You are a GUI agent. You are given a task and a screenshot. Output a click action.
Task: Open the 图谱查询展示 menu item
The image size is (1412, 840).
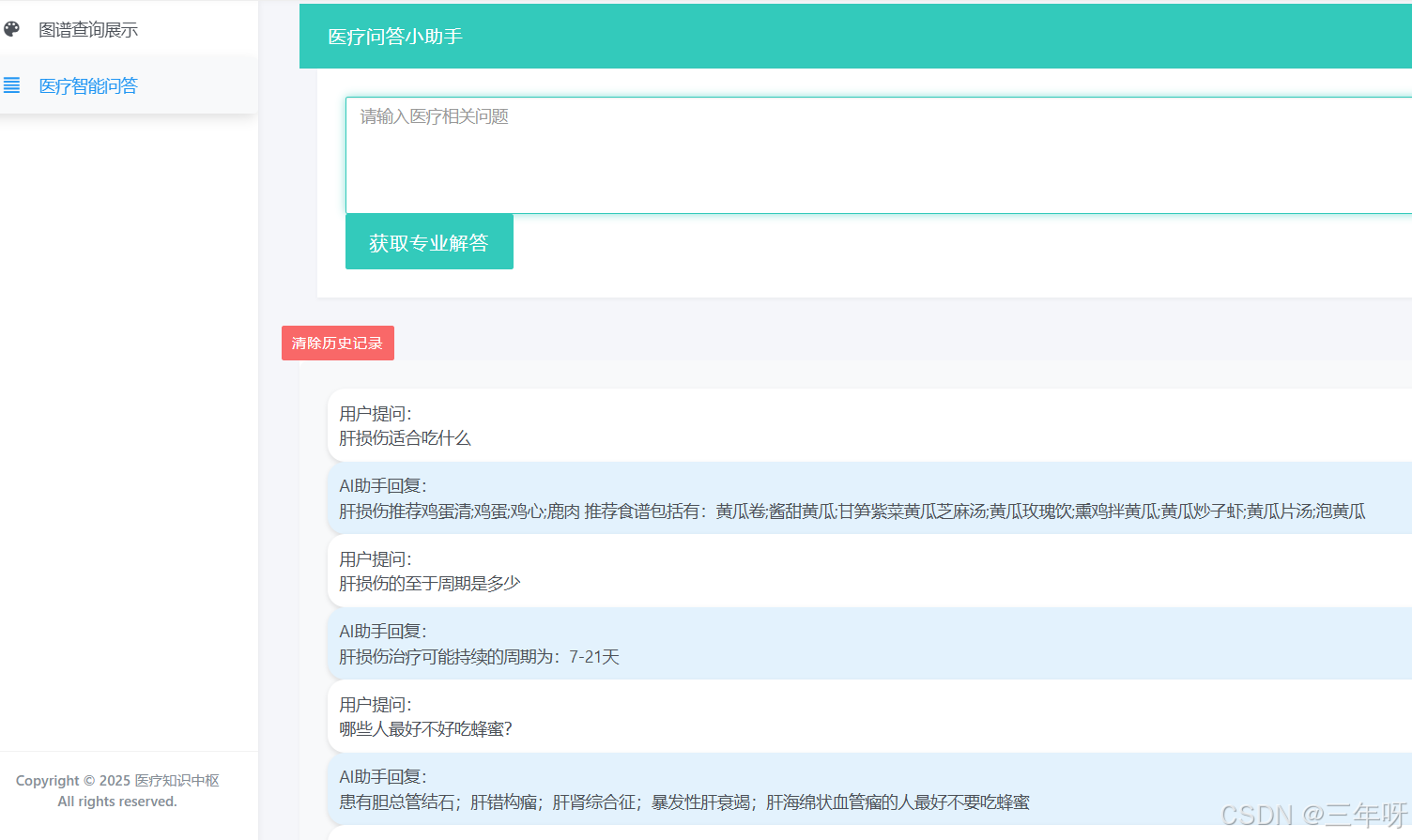[129, 29]
